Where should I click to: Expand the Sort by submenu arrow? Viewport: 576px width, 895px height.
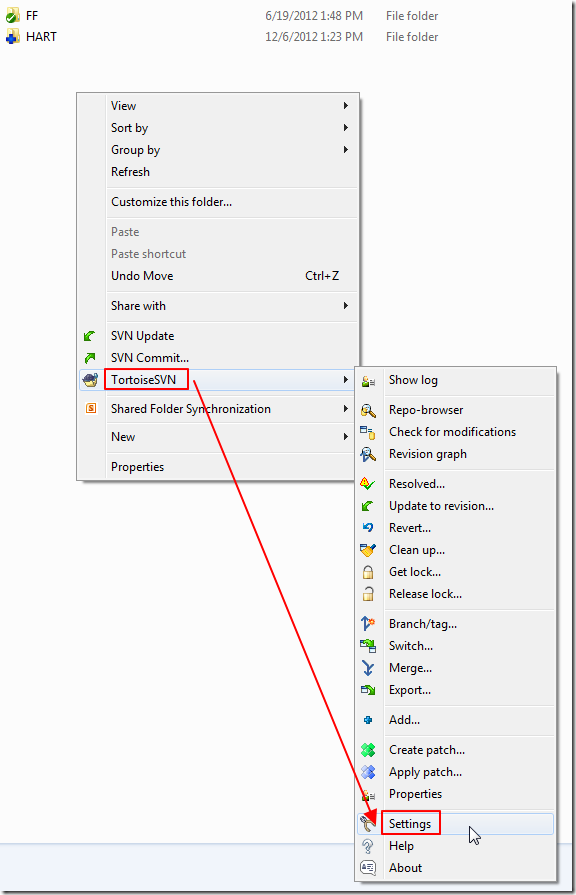(346, 128)
